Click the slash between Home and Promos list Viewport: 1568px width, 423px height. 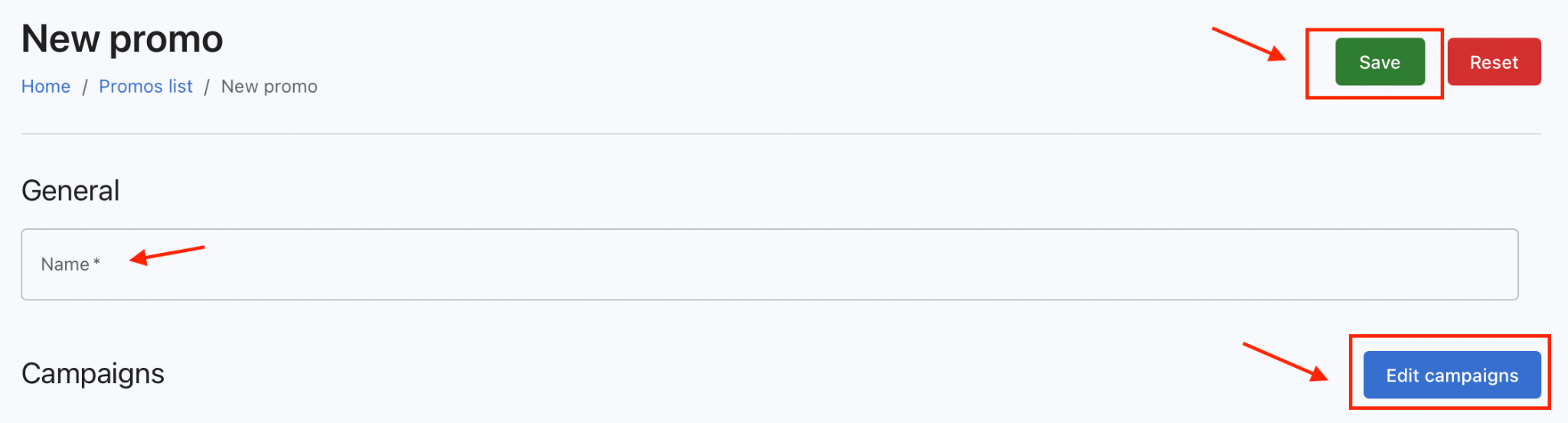[85, 87]
